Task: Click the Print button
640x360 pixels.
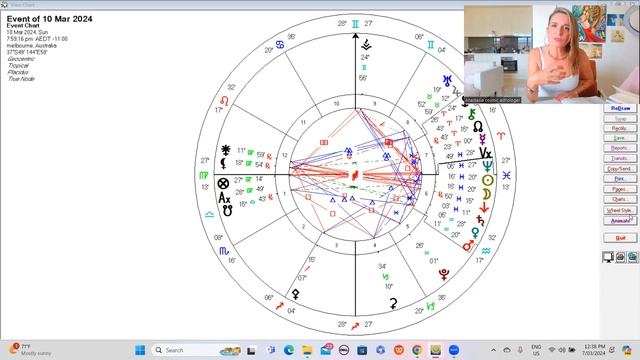Action: point(620,179)
